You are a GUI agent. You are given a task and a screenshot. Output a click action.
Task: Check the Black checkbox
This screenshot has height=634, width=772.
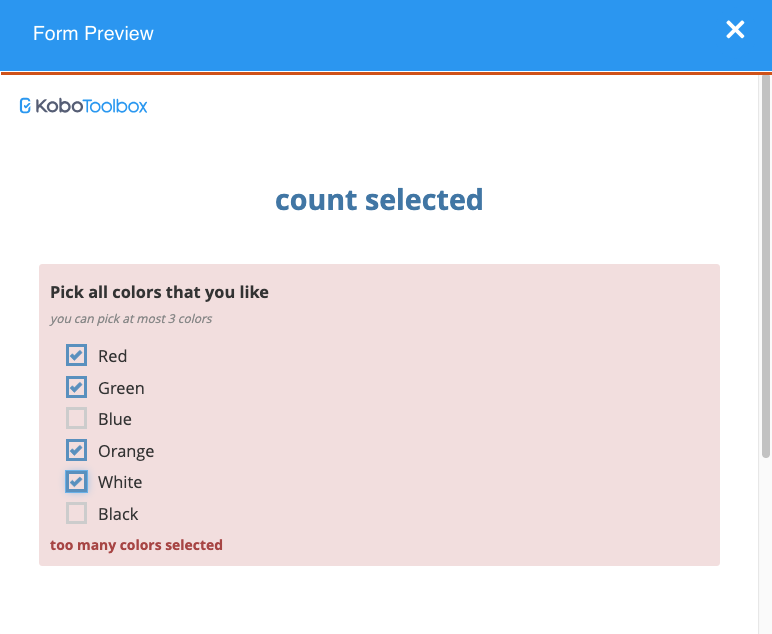click(x=76, y=513)
